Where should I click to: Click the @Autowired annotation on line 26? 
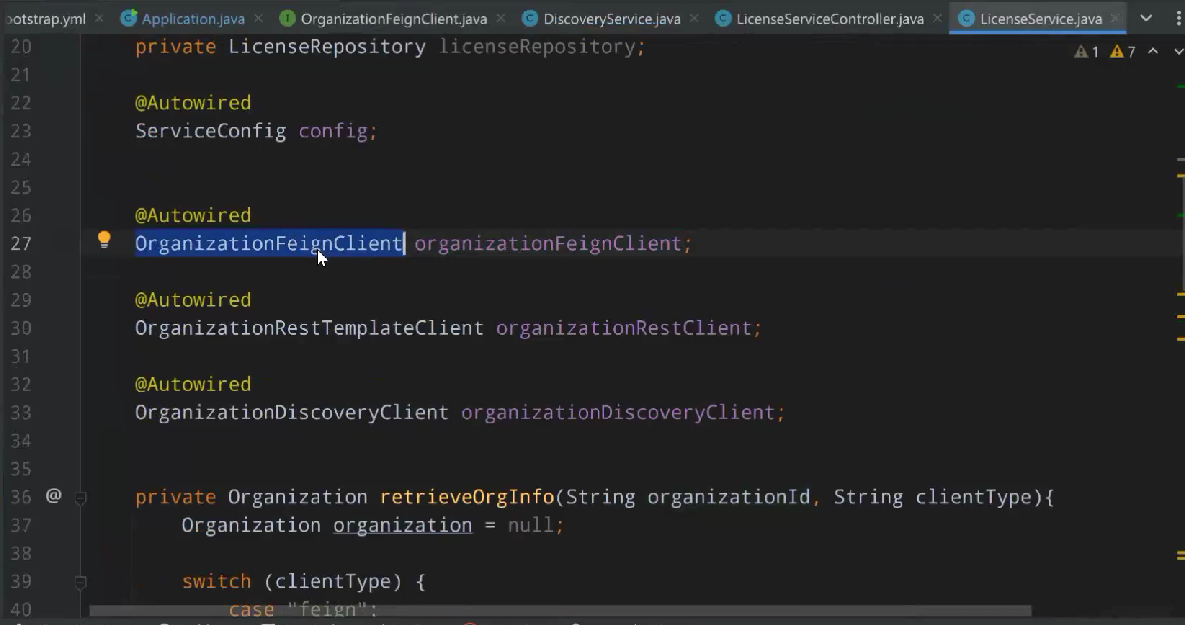193,215
